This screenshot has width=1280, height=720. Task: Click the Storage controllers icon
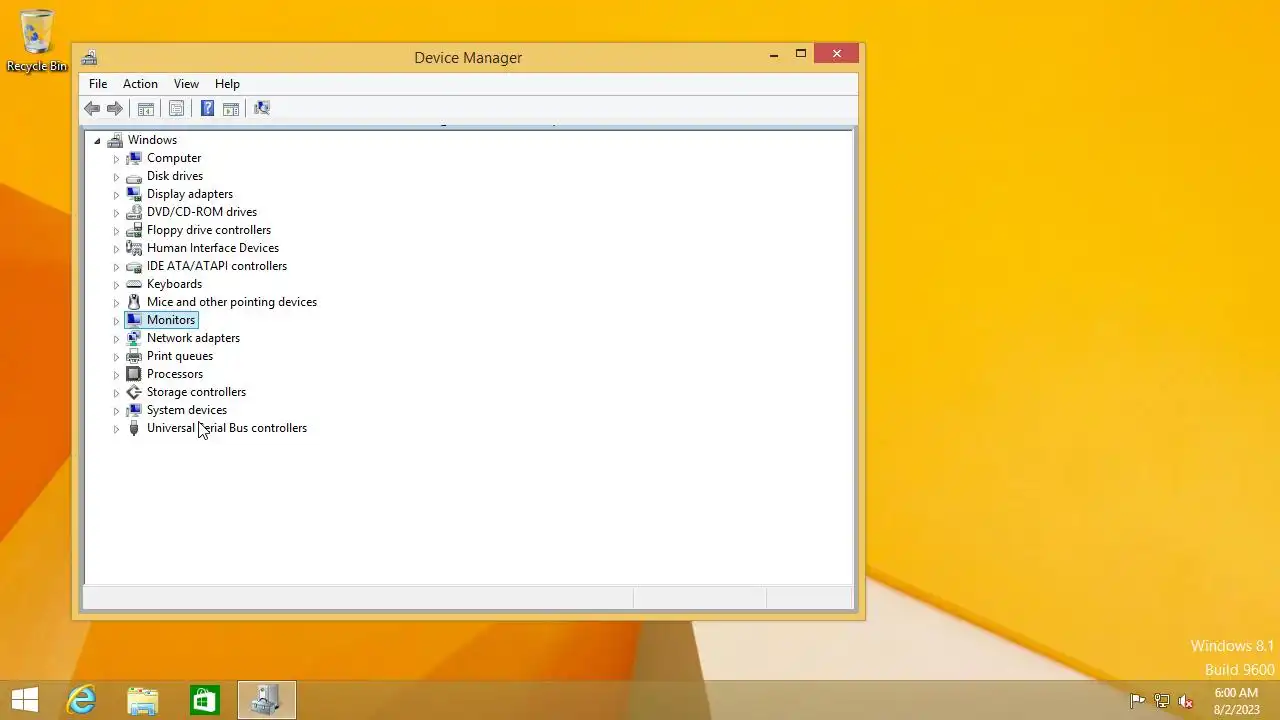[x=134, y=392]
